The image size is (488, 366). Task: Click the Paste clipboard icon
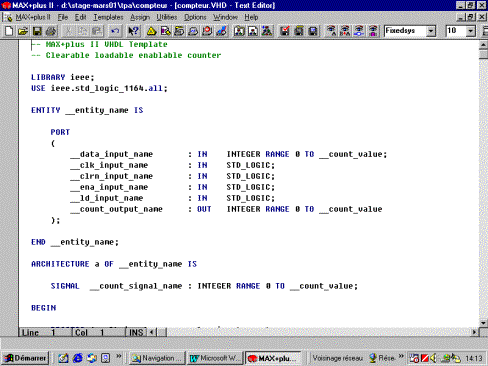[96, 31]
